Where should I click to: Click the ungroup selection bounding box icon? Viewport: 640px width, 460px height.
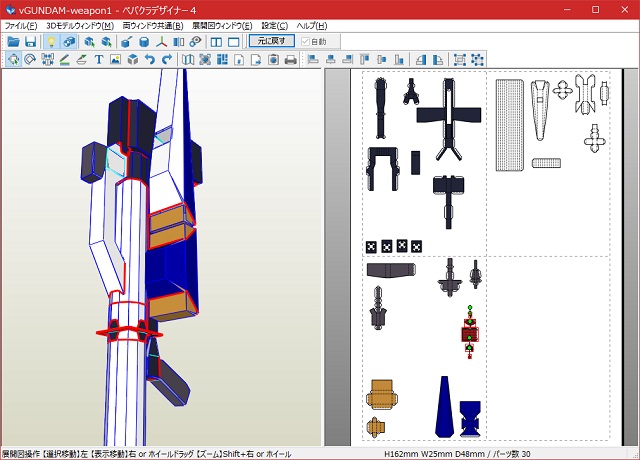click(x=477, y=60)
